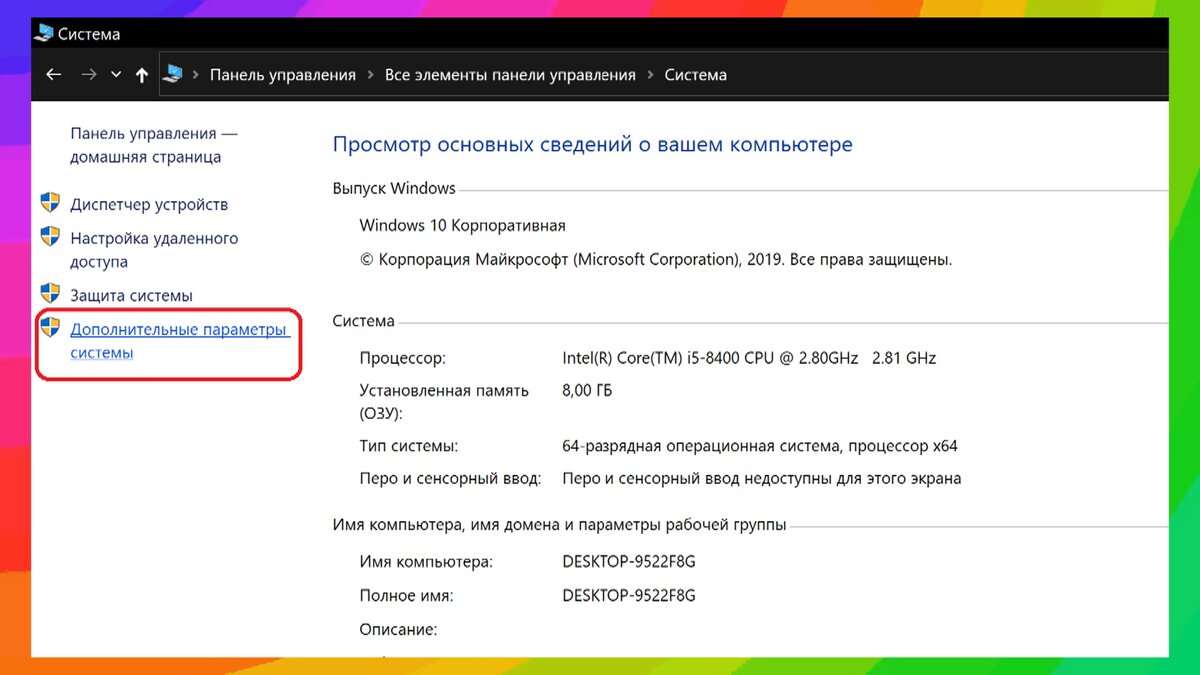
Task: Go up one level with up arrow
Action: [142, 75]
